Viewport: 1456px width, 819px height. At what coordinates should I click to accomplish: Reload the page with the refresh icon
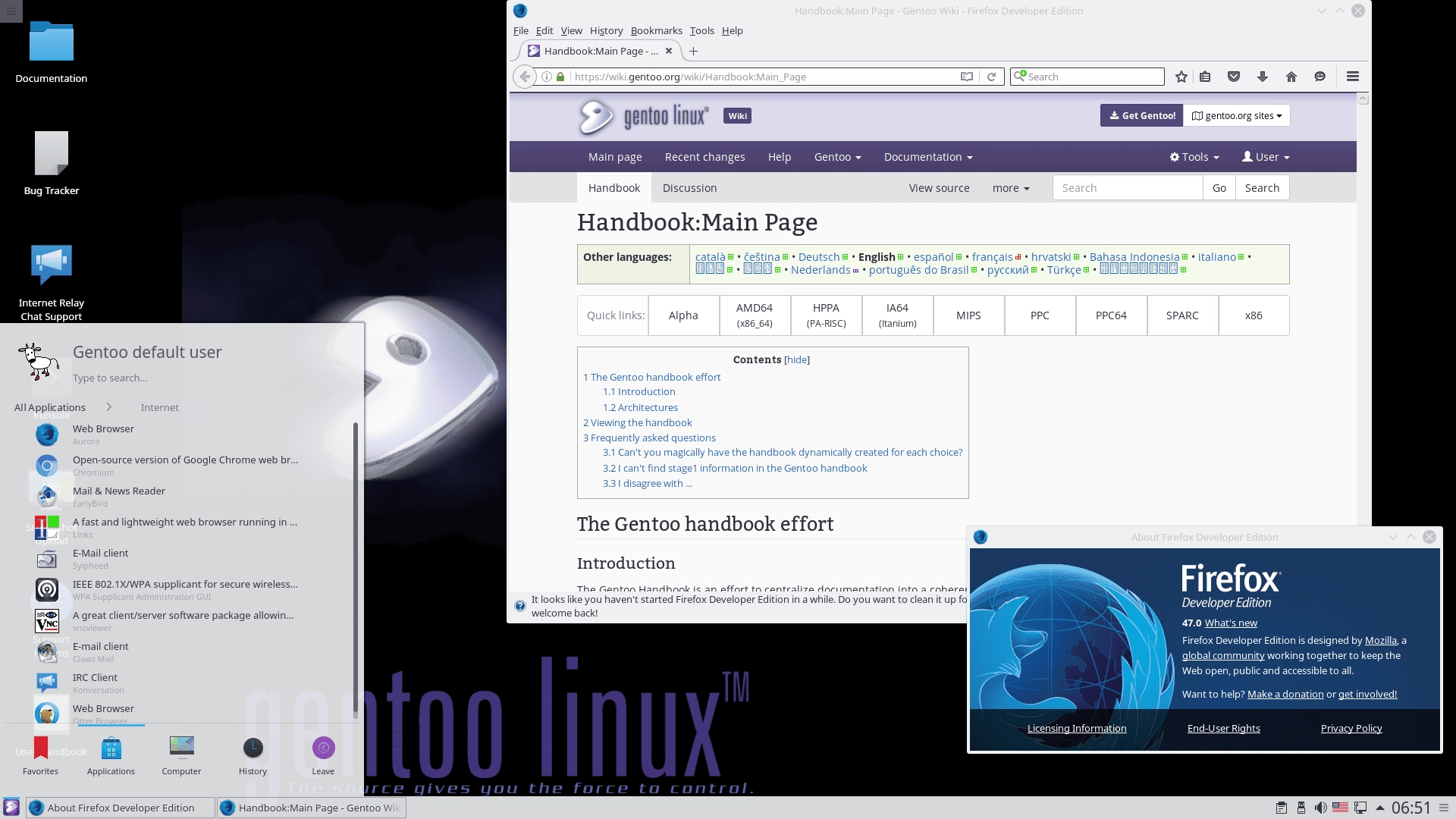990,77
